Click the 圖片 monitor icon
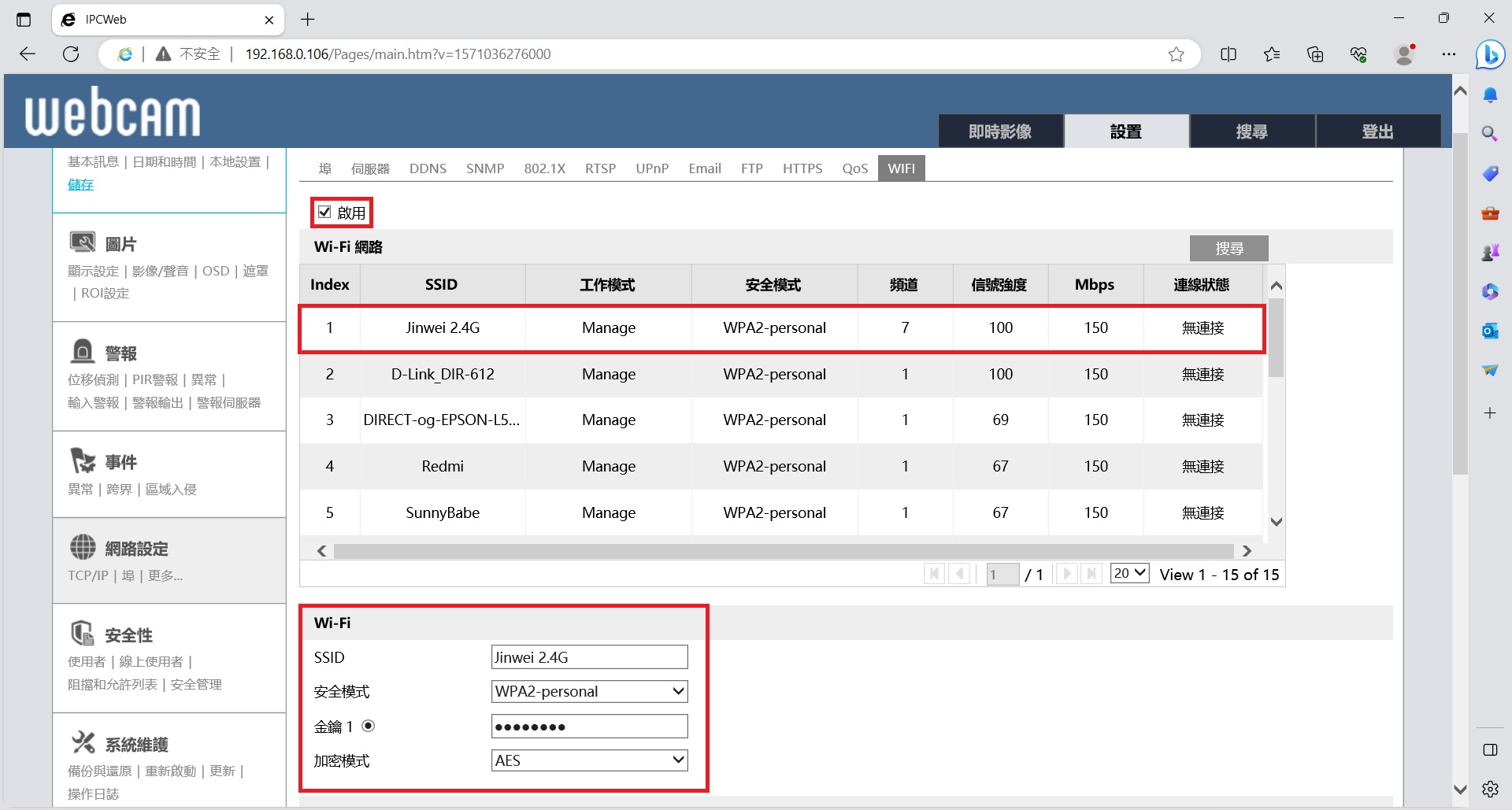 click(83, 242)
